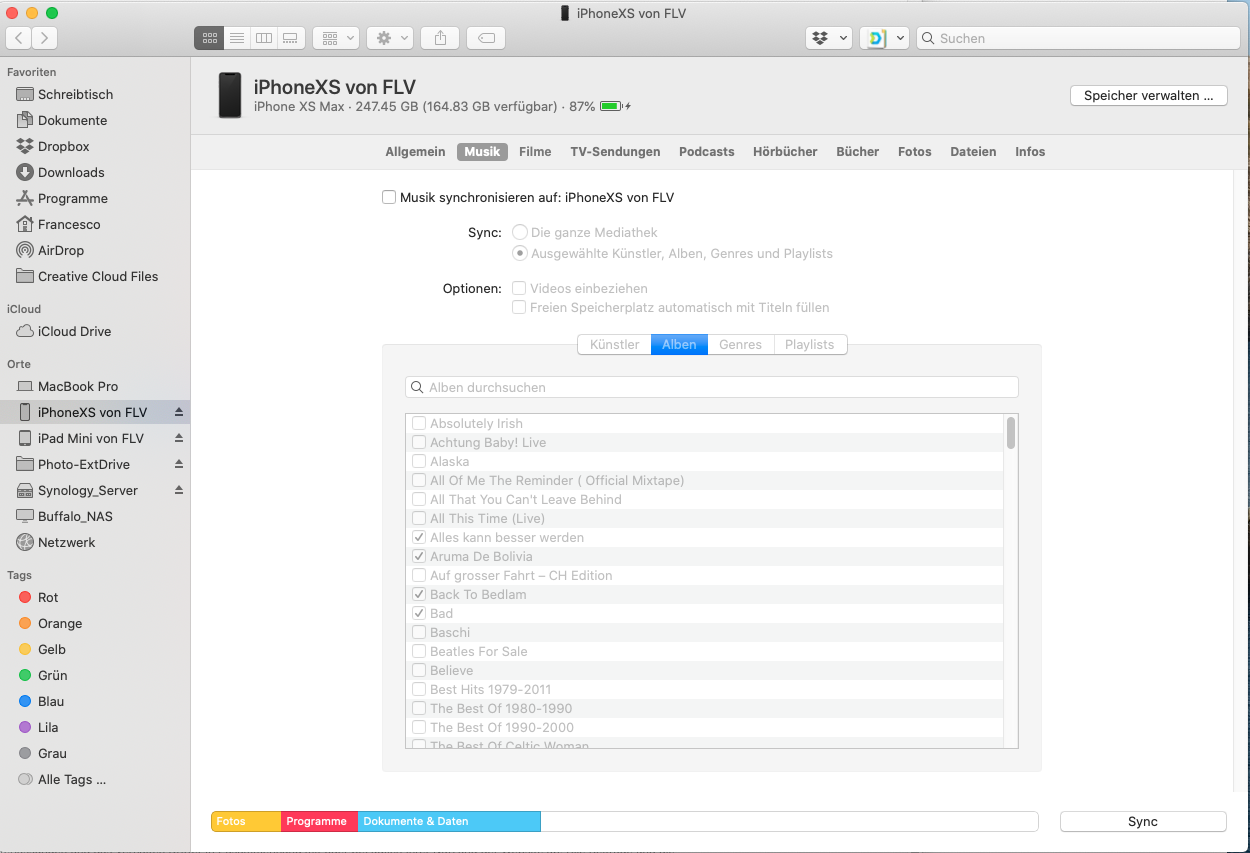
Task: Open Creative Cloud Files in sidebar
Action: [x=98, y=276]
